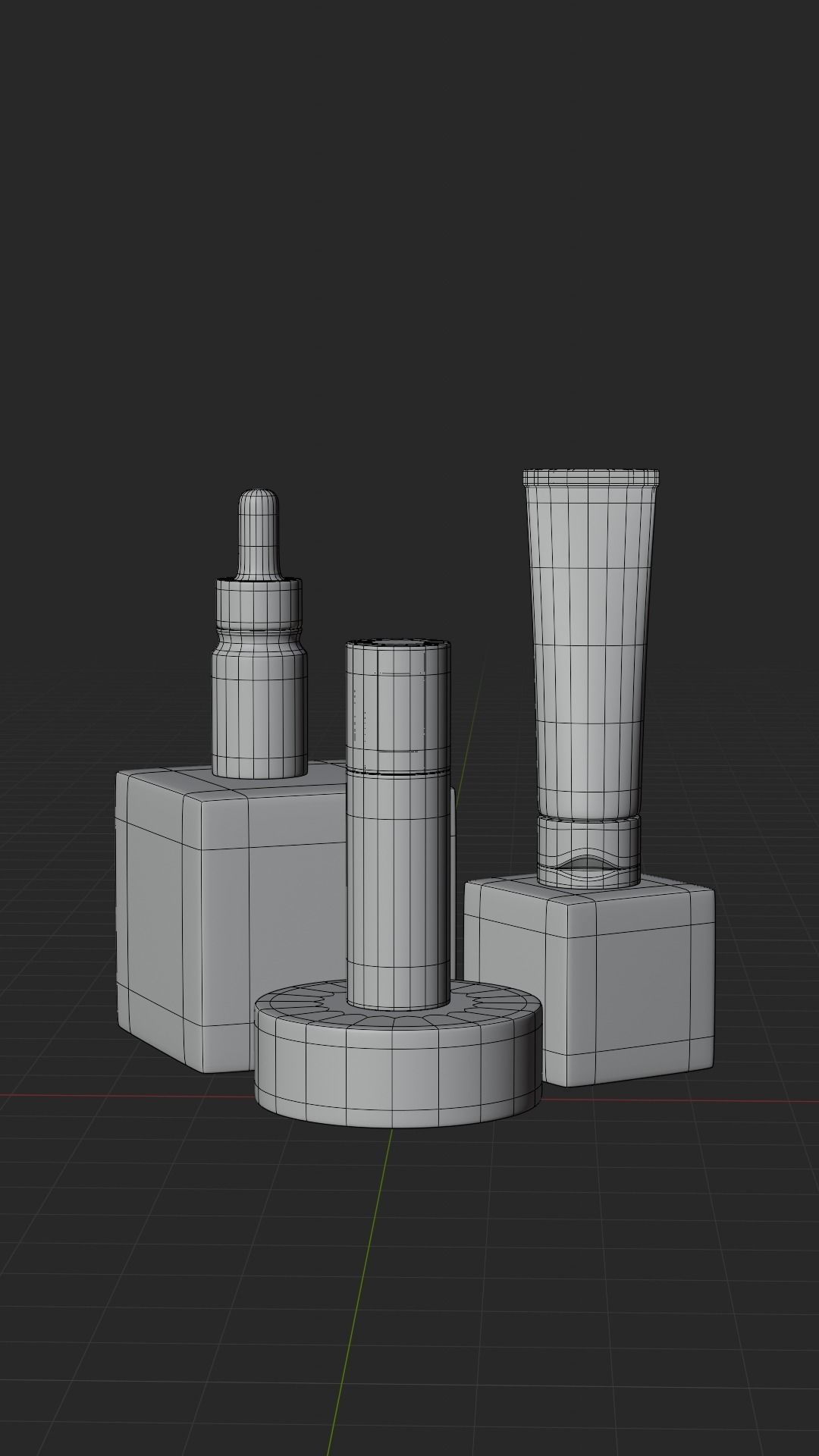Select the dropper's rubber pipette bulb
Viewport: 819px width, 1456px height.
pyautogui.click(x=259, y=535)
